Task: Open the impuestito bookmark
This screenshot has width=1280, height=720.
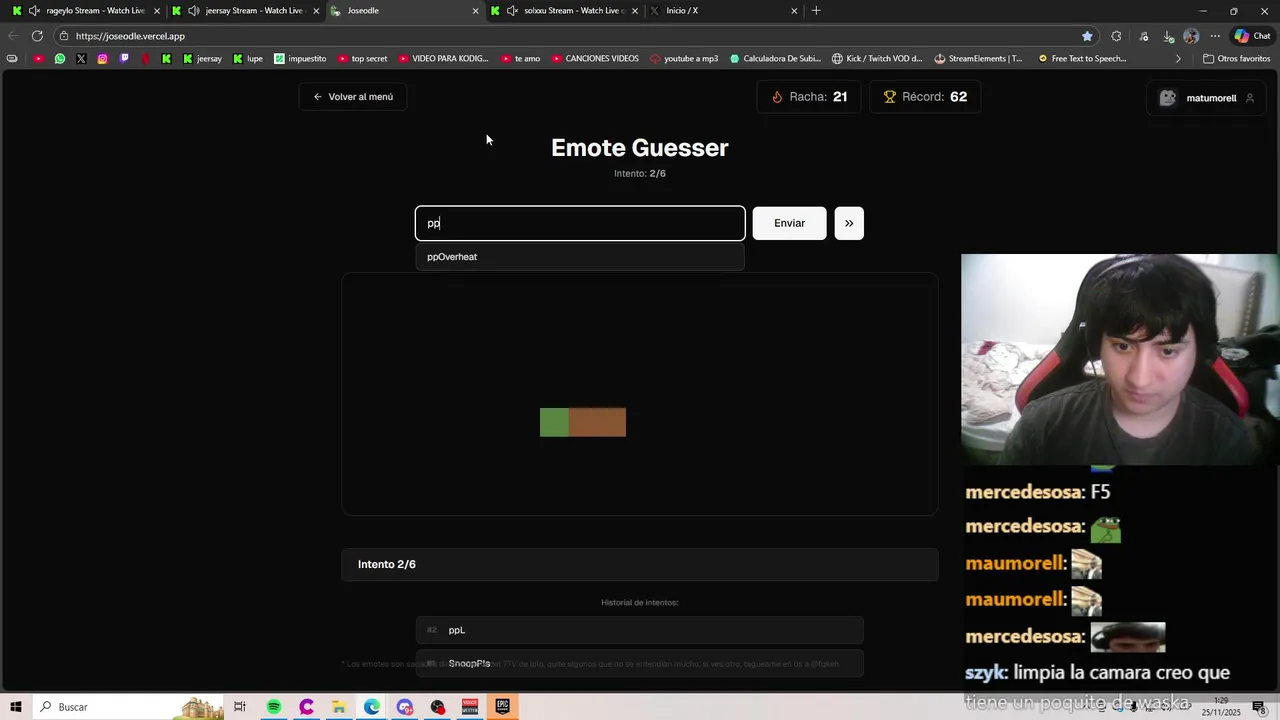Action: click(300, 59)
